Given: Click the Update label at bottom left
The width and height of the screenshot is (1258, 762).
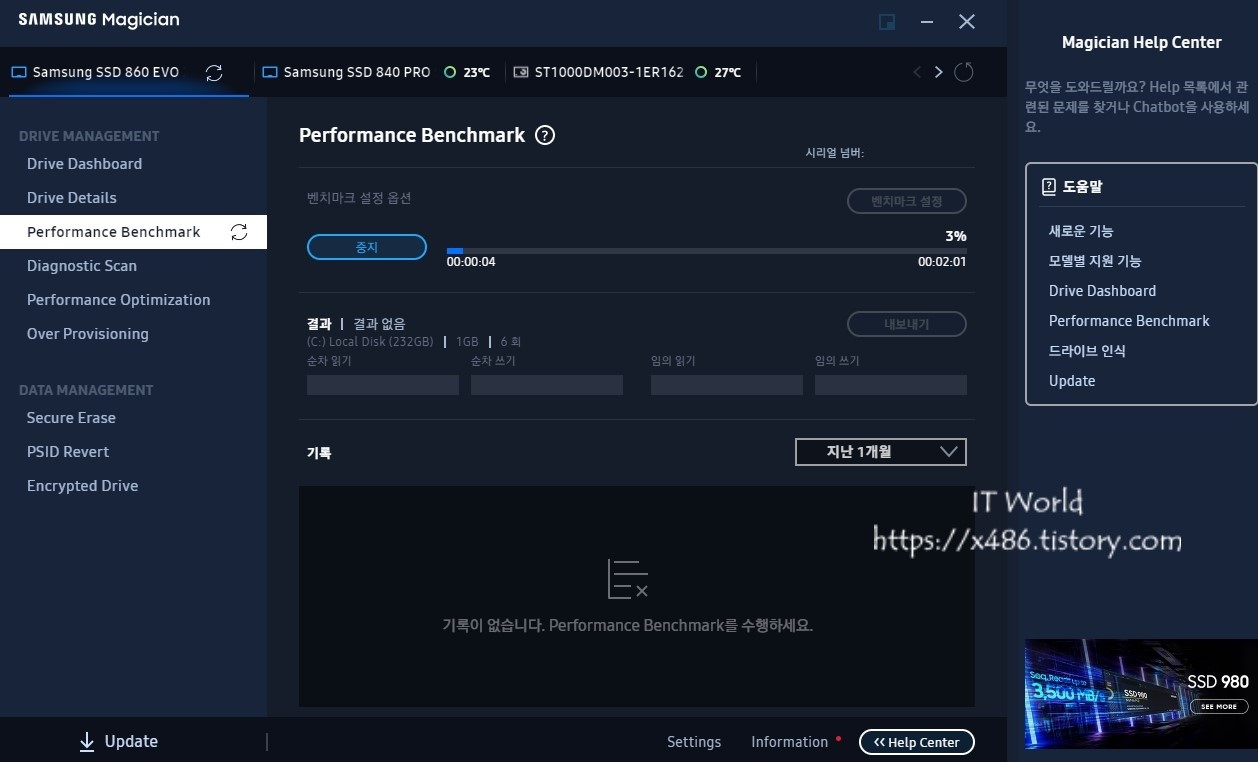Looking at the screenshot, I should tap(131, 741).
